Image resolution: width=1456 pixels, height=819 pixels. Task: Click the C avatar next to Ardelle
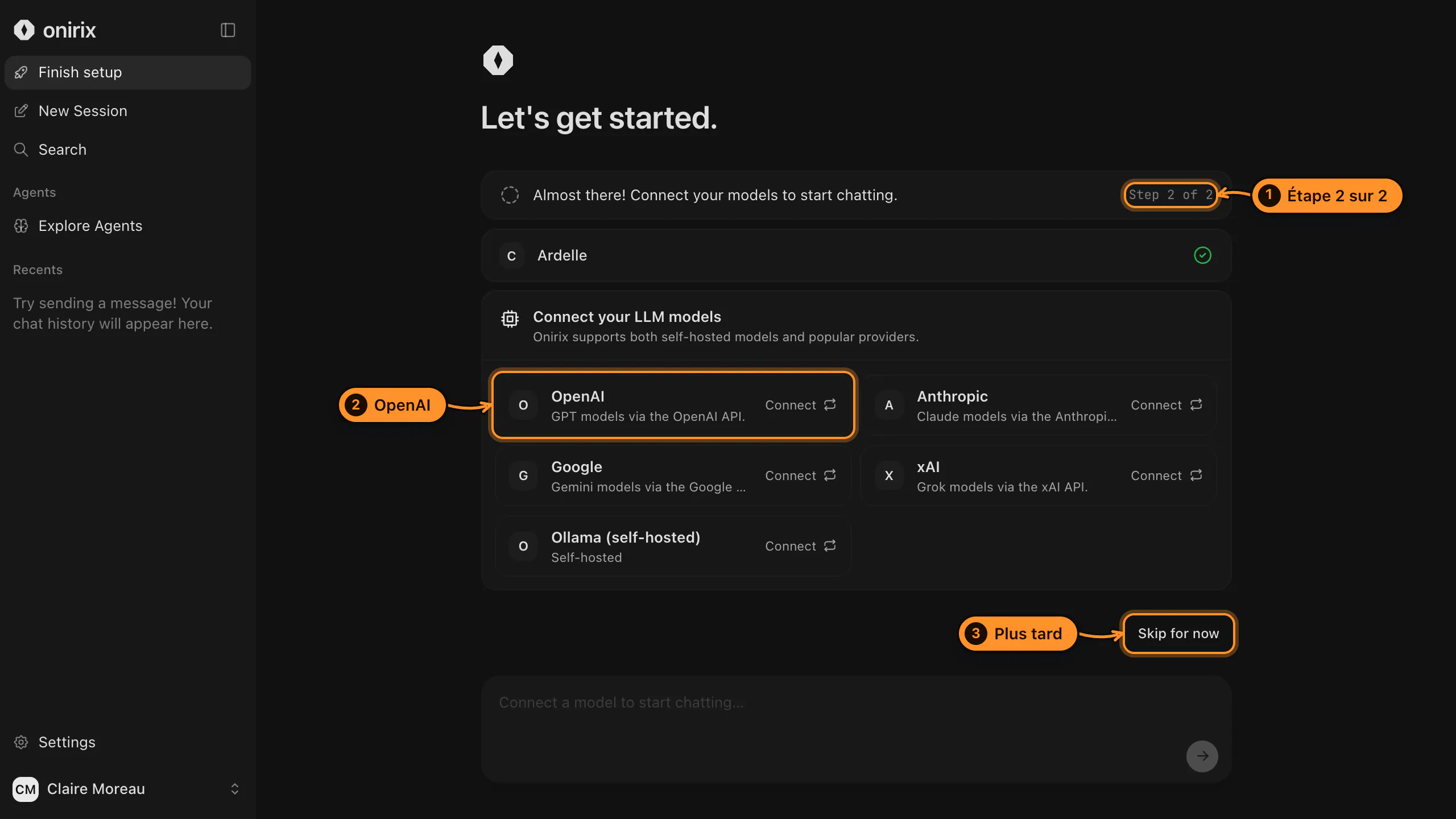point(511,256)
